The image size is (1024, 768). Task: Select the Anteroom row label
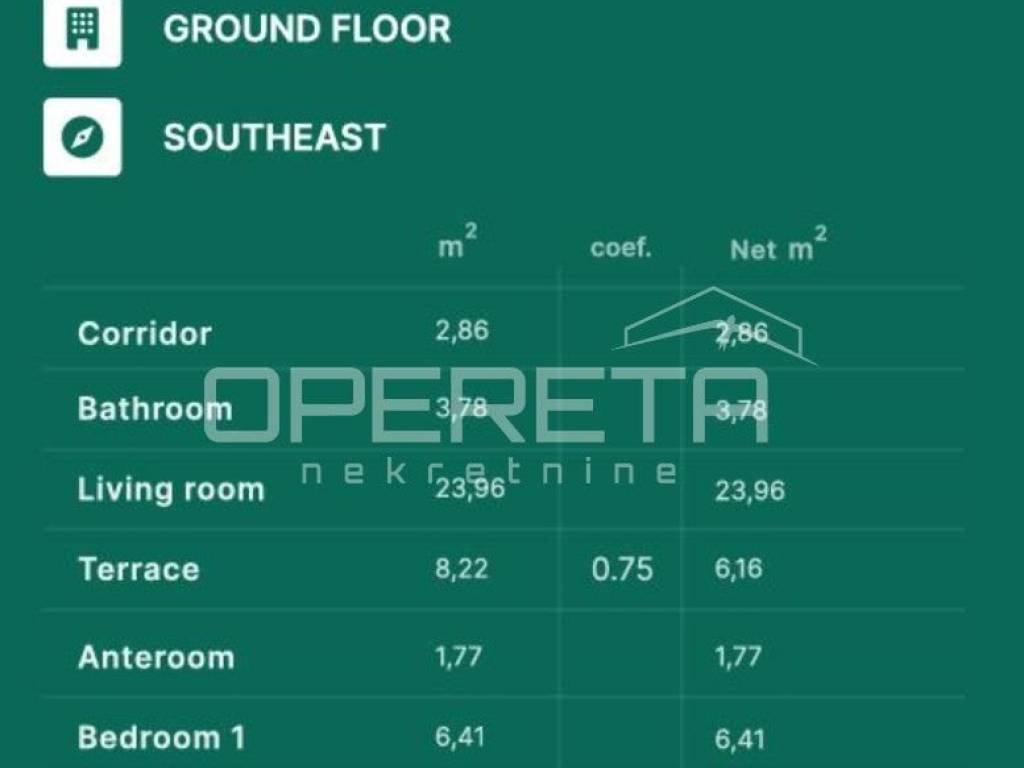(156, 657)
